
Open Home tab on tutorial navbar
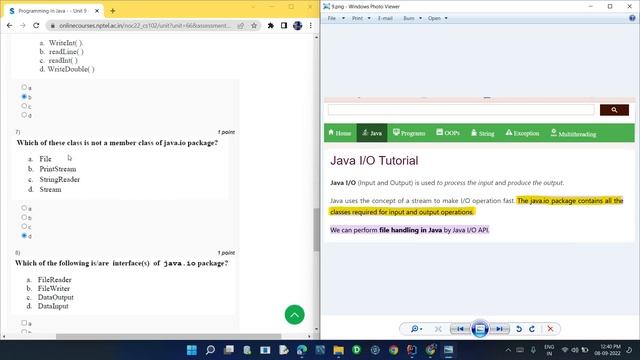tap(340, 133)
